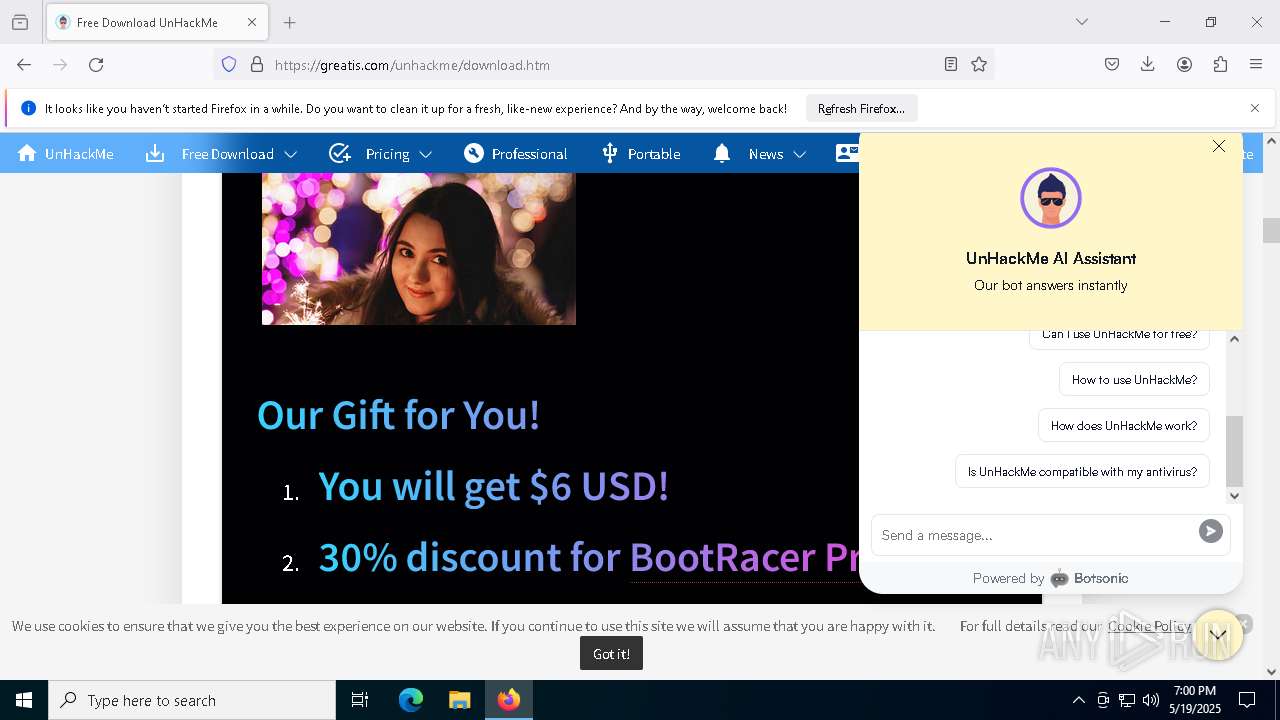Close the chat assistant panel
The image size is (1280, 720).
[1219, 146]
